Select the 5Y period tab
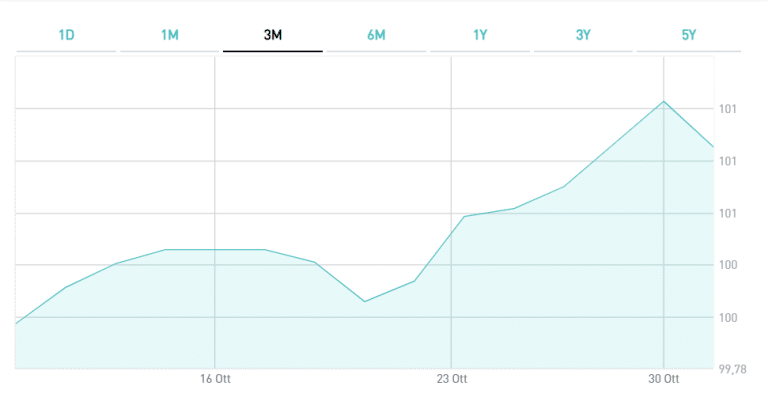 (687, 36)
